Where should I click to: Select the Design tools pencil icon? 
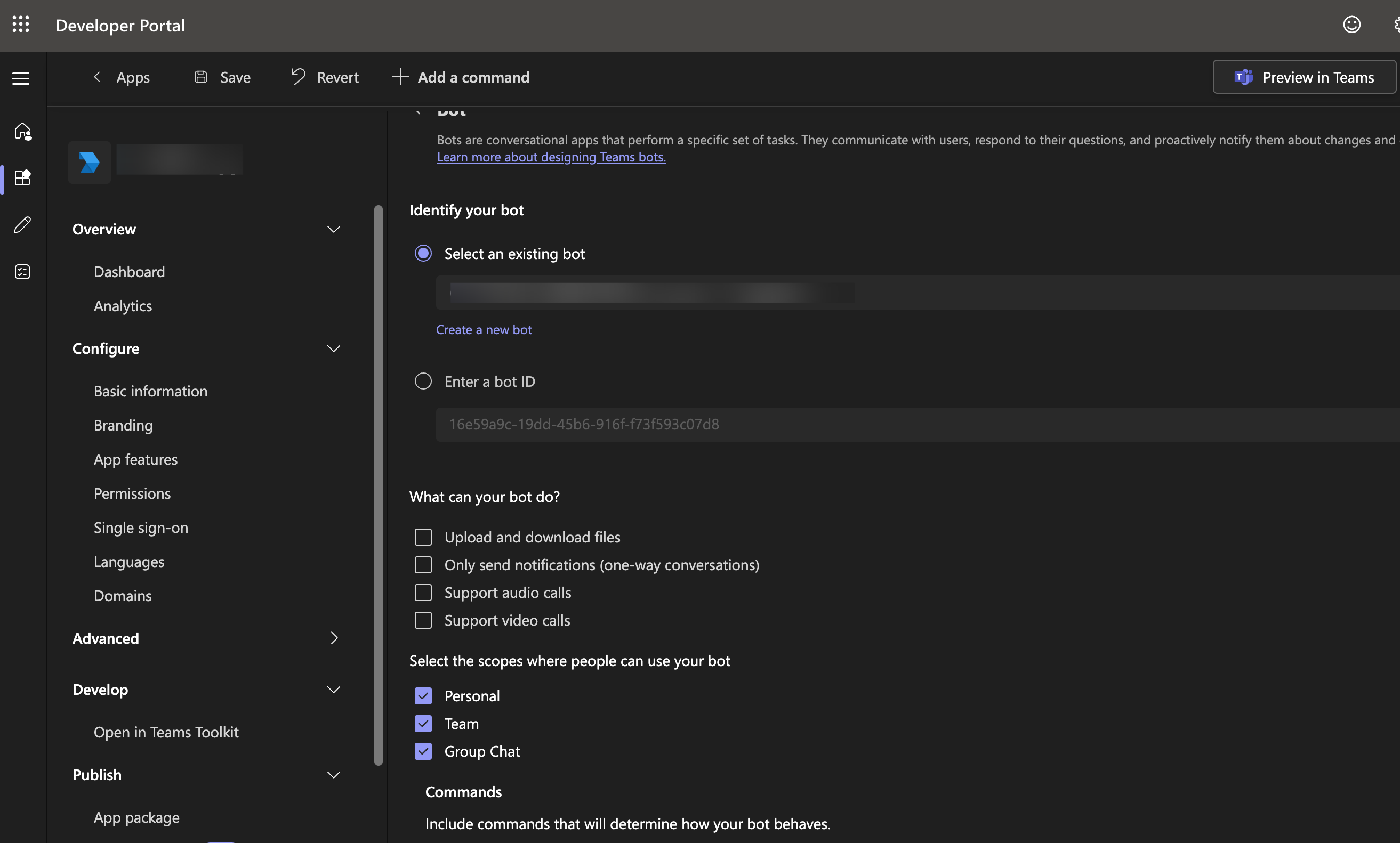[23, 225]
